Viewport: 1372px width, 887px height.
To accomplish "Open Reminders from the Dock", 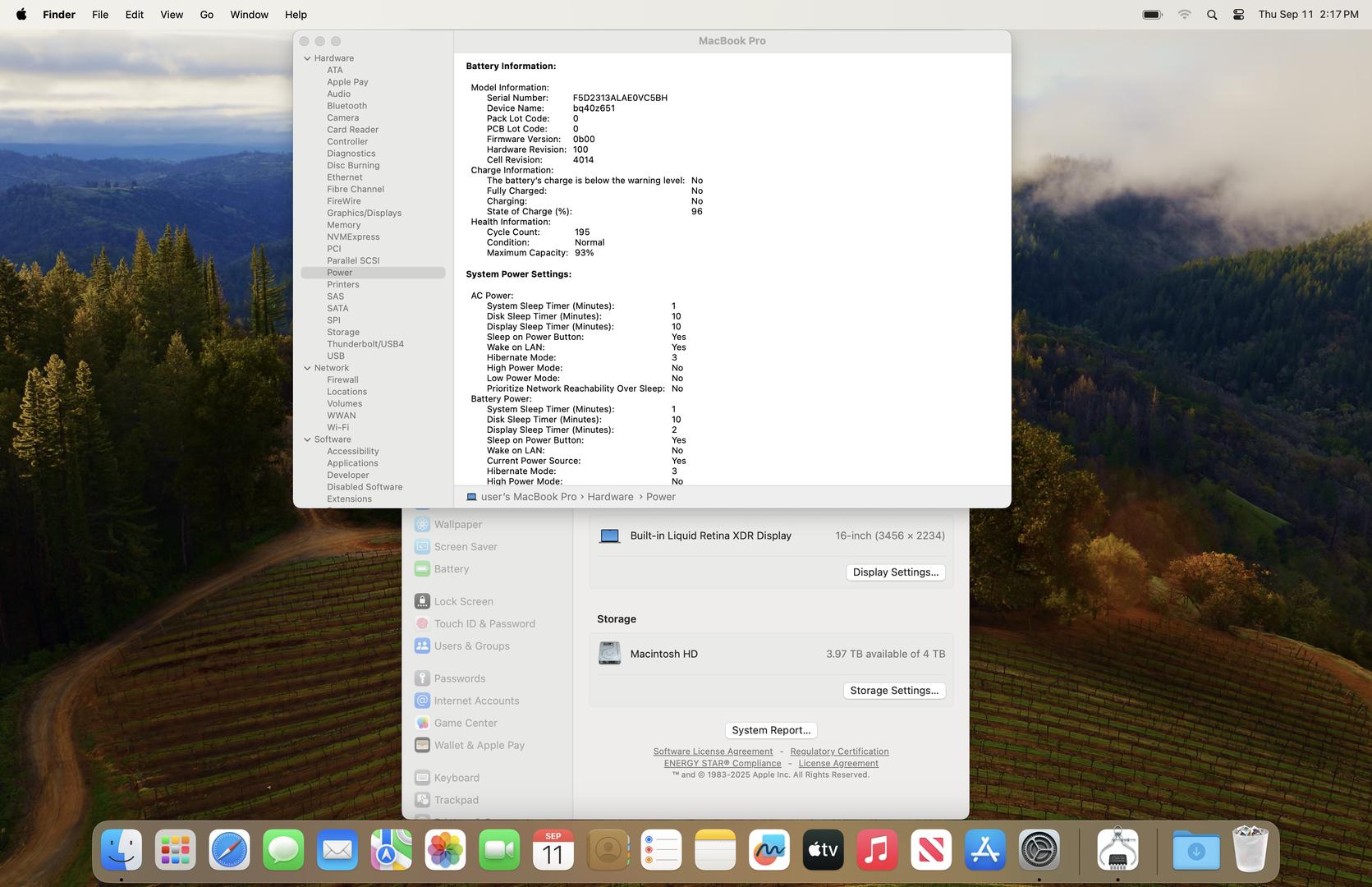I will pos(661,849).
